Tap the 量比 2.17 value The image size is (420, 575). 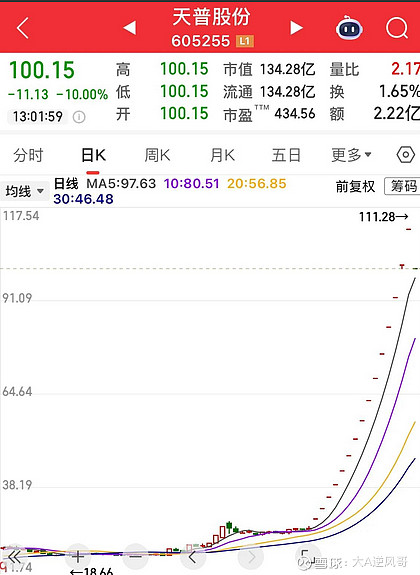[x=405, y=69]
